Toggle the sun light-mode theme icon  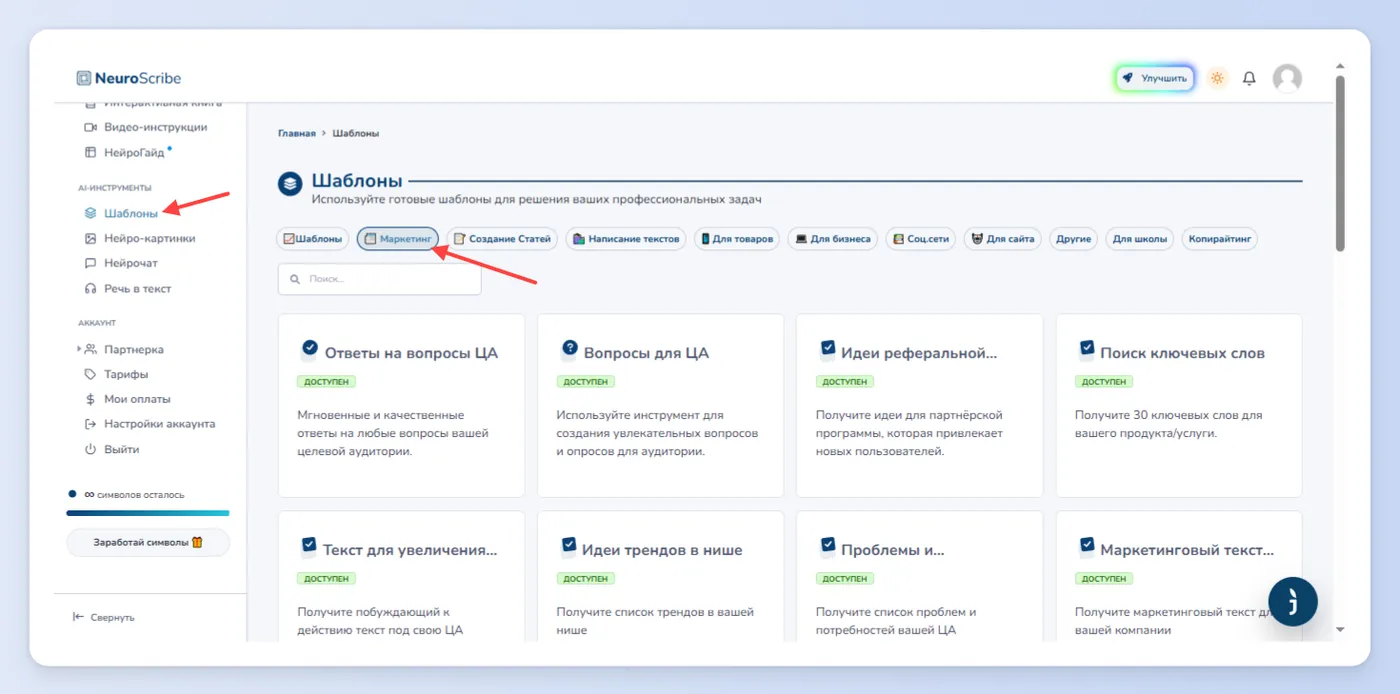[1217, 78]
